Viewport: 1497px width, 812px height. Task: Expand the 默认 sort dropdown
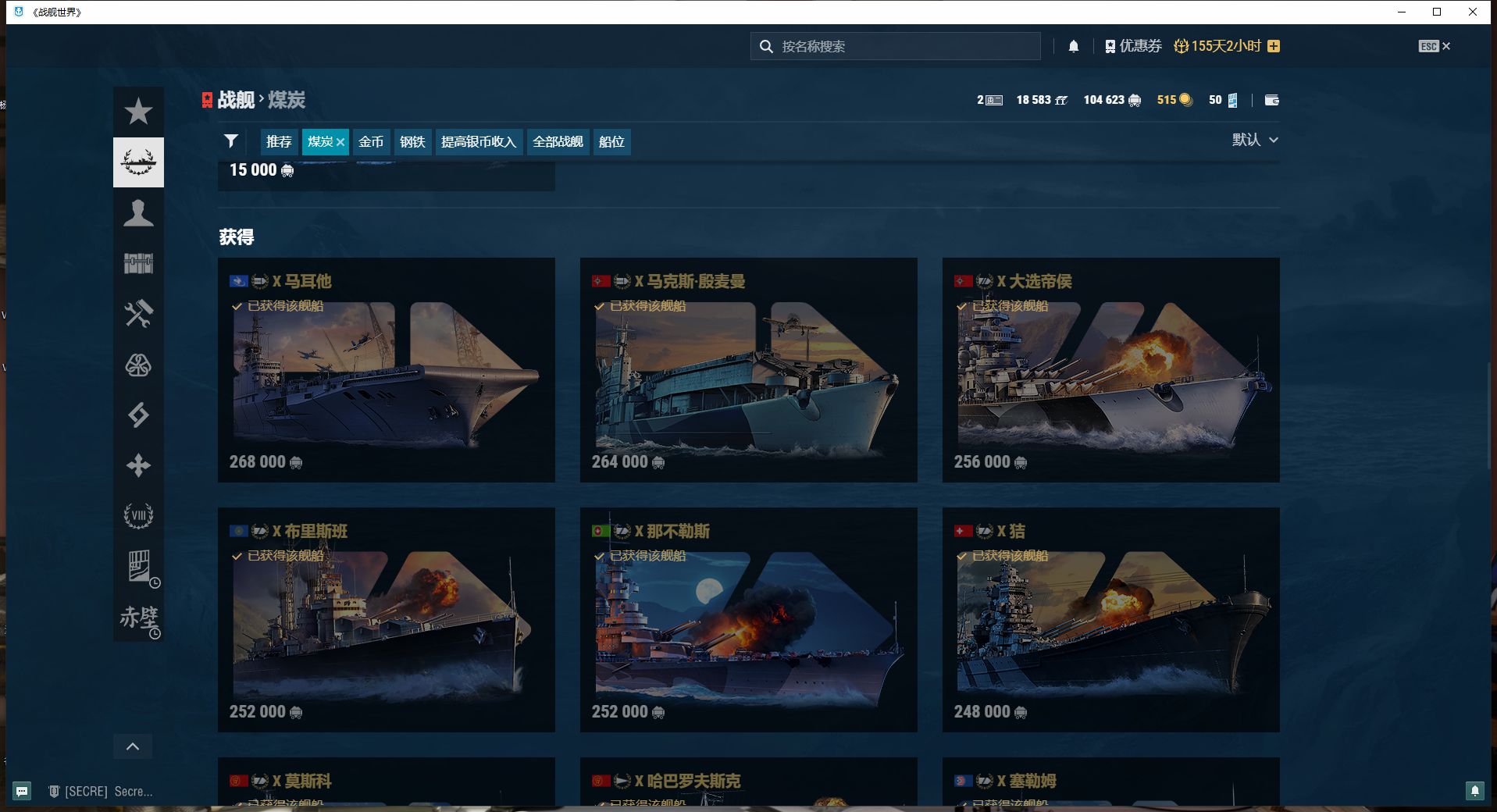point(1255,140)
